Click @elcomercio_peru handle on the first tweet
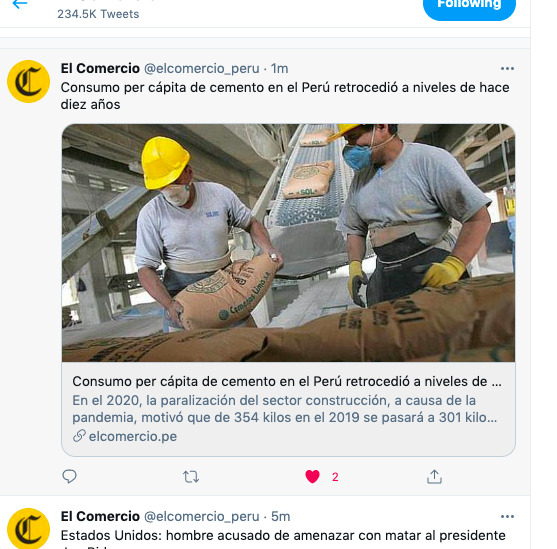 coord(201,69)
